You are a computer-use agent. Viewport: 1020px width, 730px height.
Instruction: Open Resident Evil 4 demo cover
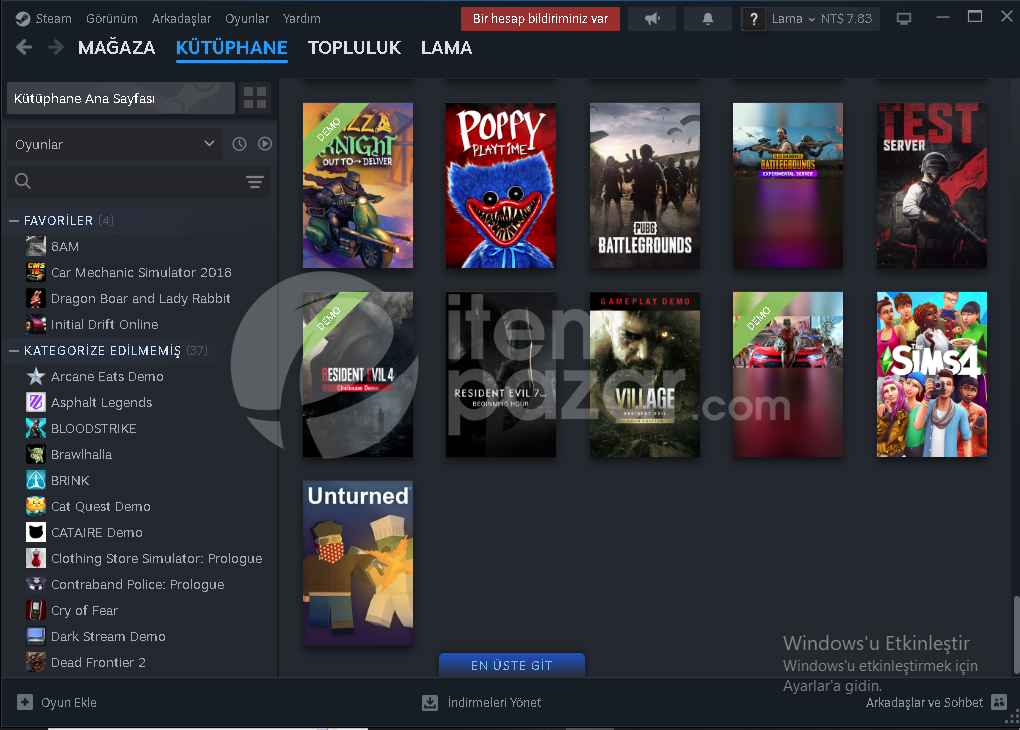tap(358, 374)
